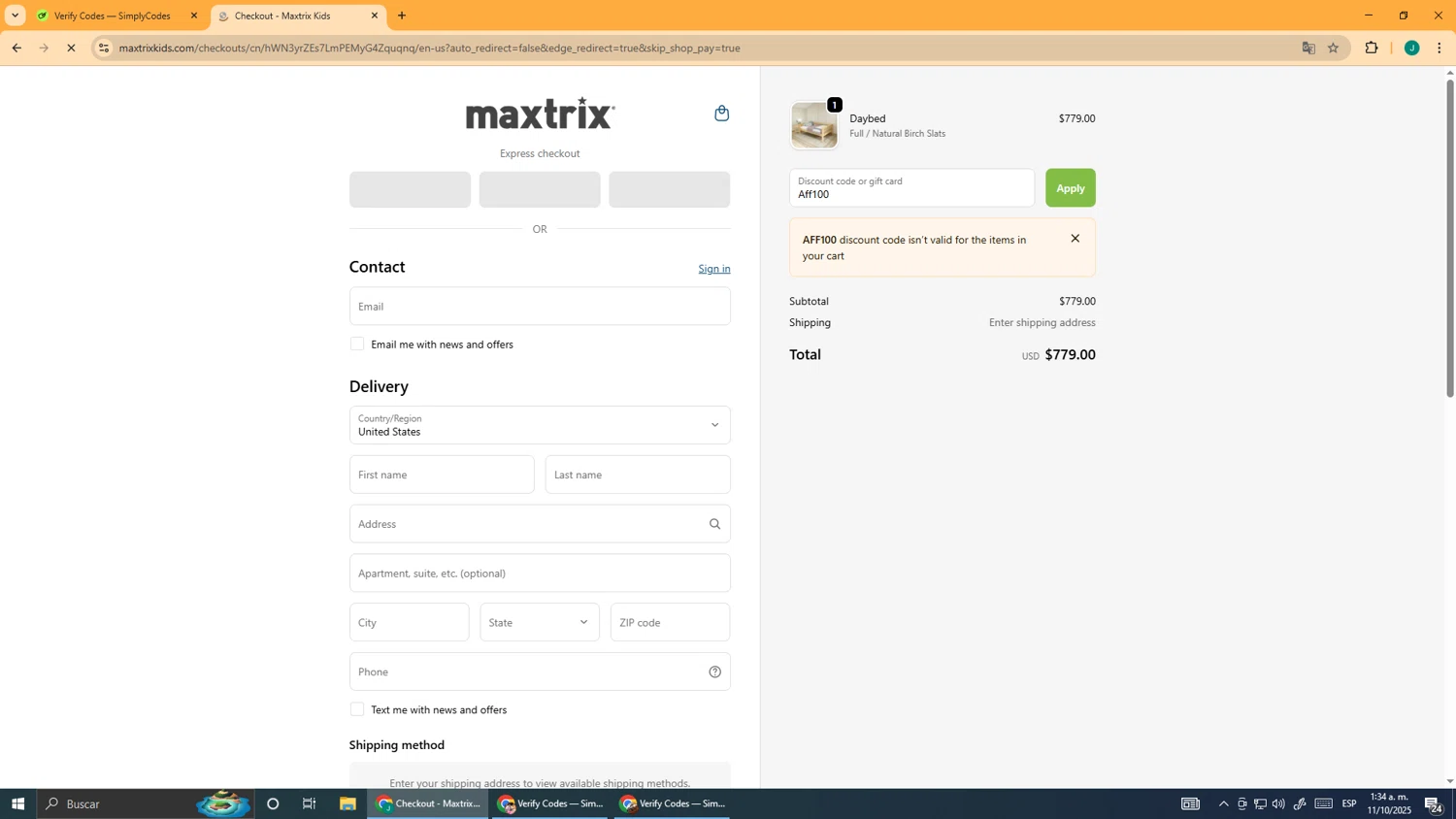
Task: Open the volume control in system tray
Action: click(1278, 803)
